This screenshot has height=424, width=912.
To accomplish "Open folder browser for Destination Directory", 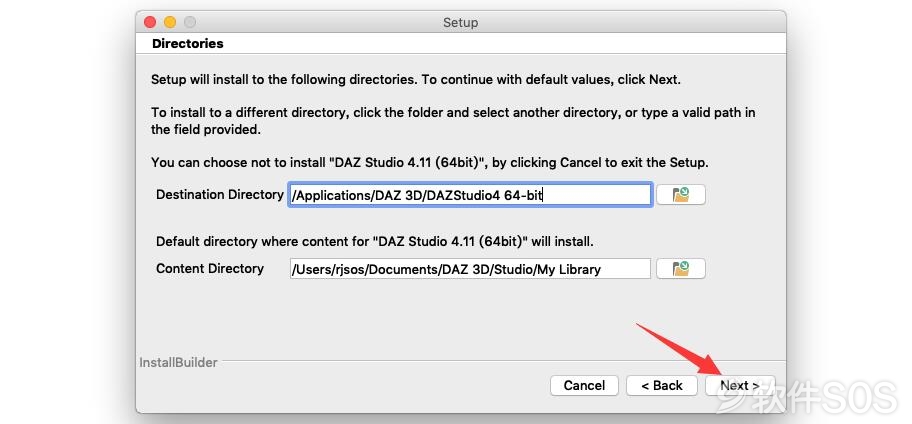I will 681,195.
